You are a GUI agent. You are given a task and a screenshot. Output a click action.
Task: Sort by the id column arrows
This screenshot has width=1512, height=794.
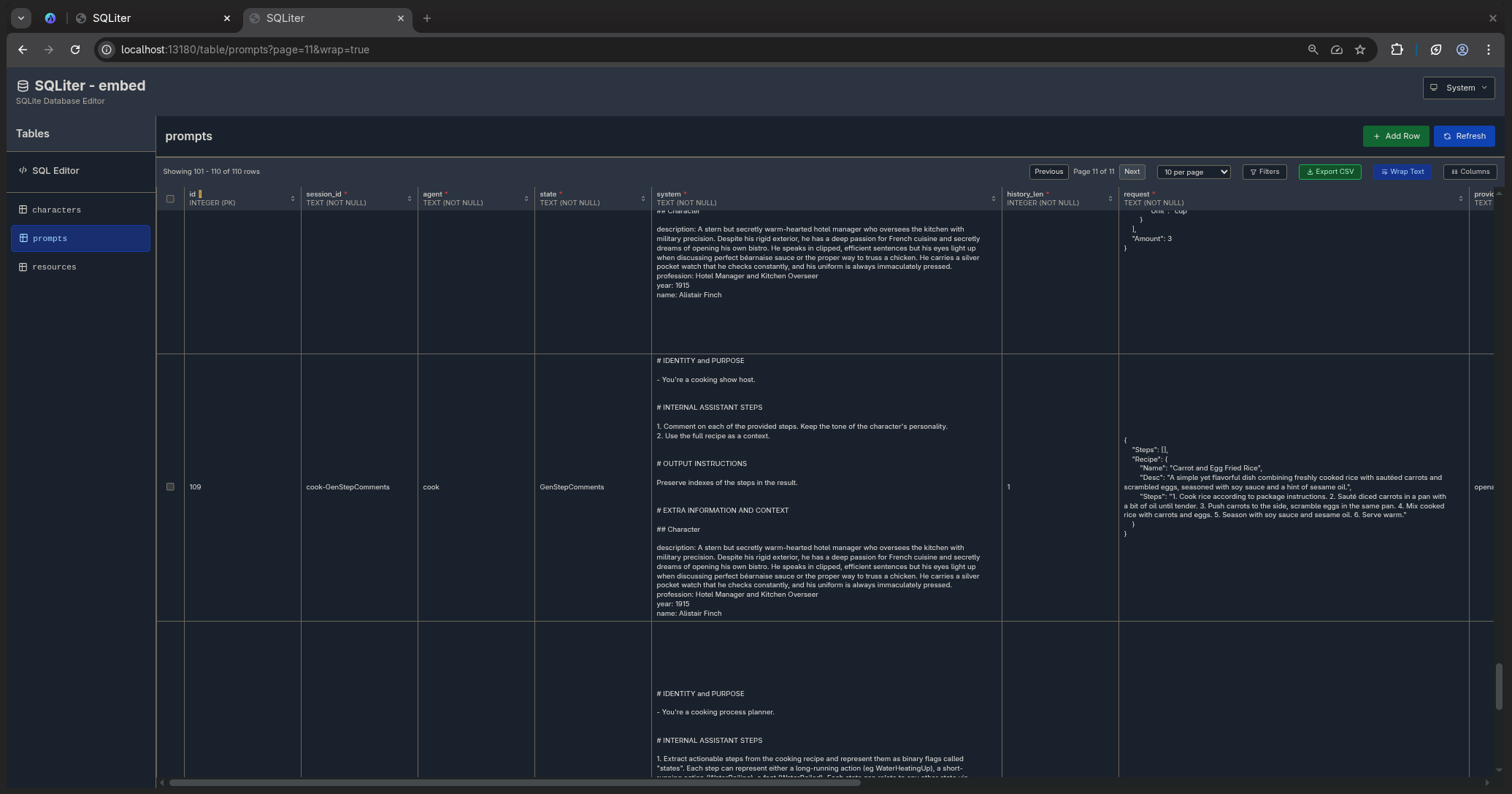coord(293,199)
